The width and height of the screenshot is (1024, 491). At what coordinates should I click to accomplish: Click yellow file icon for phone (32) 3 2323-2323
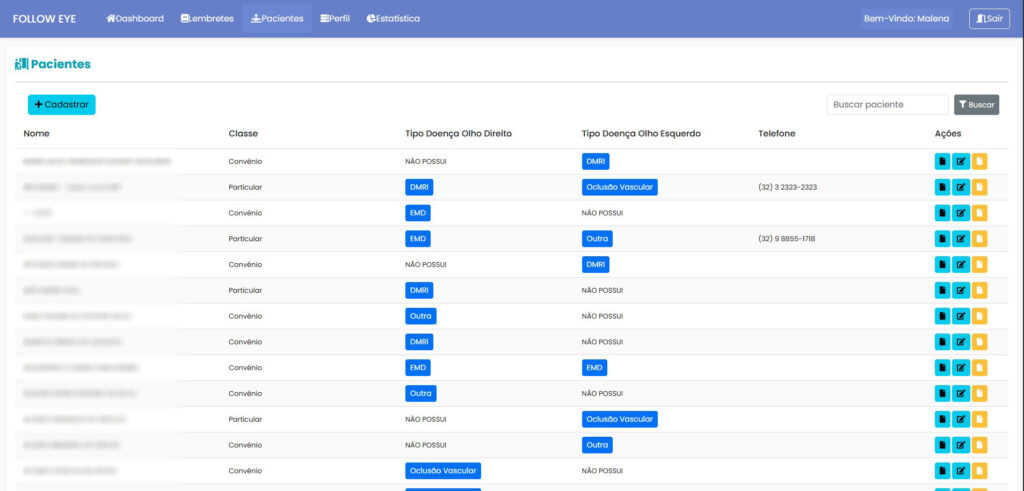click(x=980, y=187)
